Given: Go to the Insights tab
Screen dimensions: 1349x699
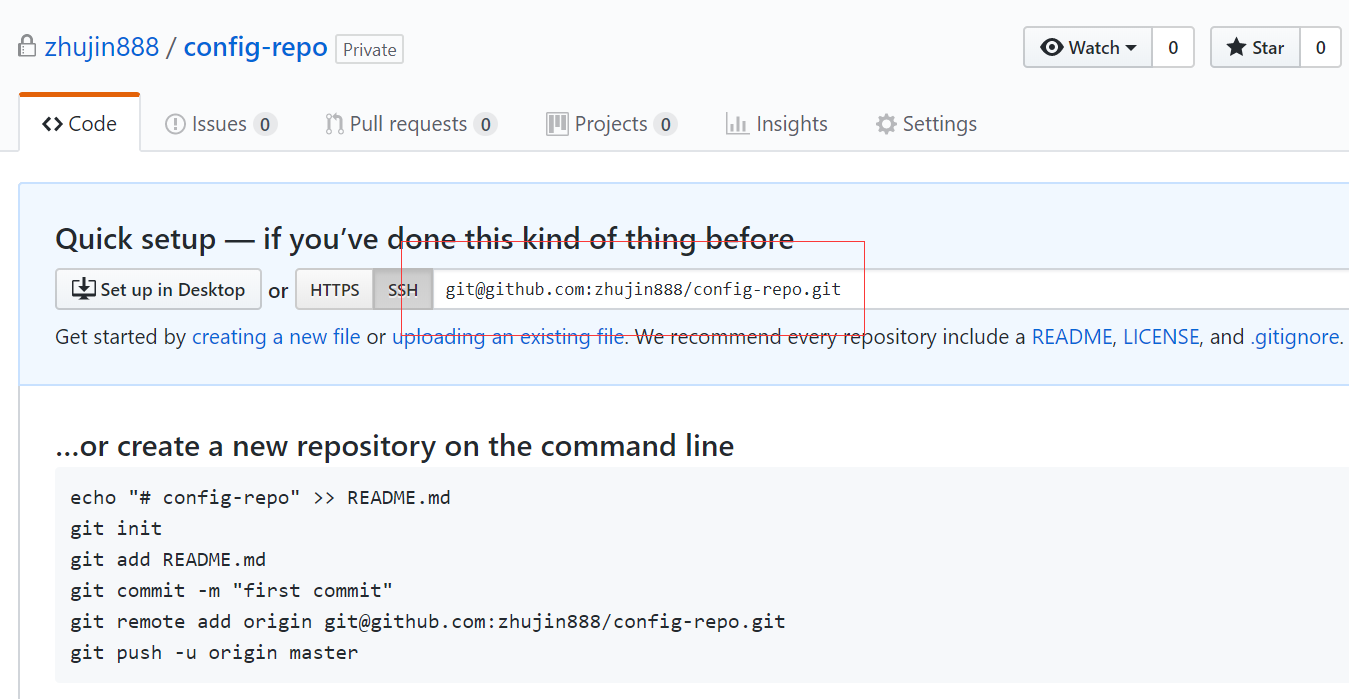Looking at the screenshot, I should [791, 124].
